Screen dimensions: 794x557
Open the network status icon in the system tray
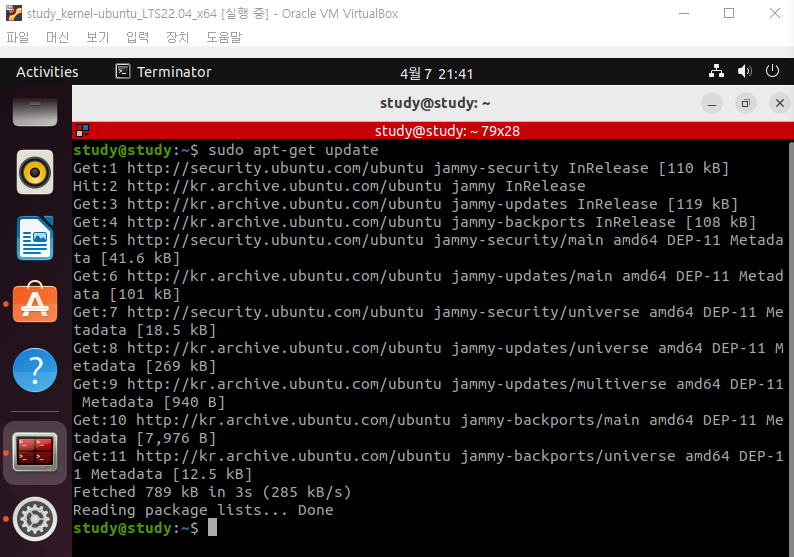pos(716,71)
